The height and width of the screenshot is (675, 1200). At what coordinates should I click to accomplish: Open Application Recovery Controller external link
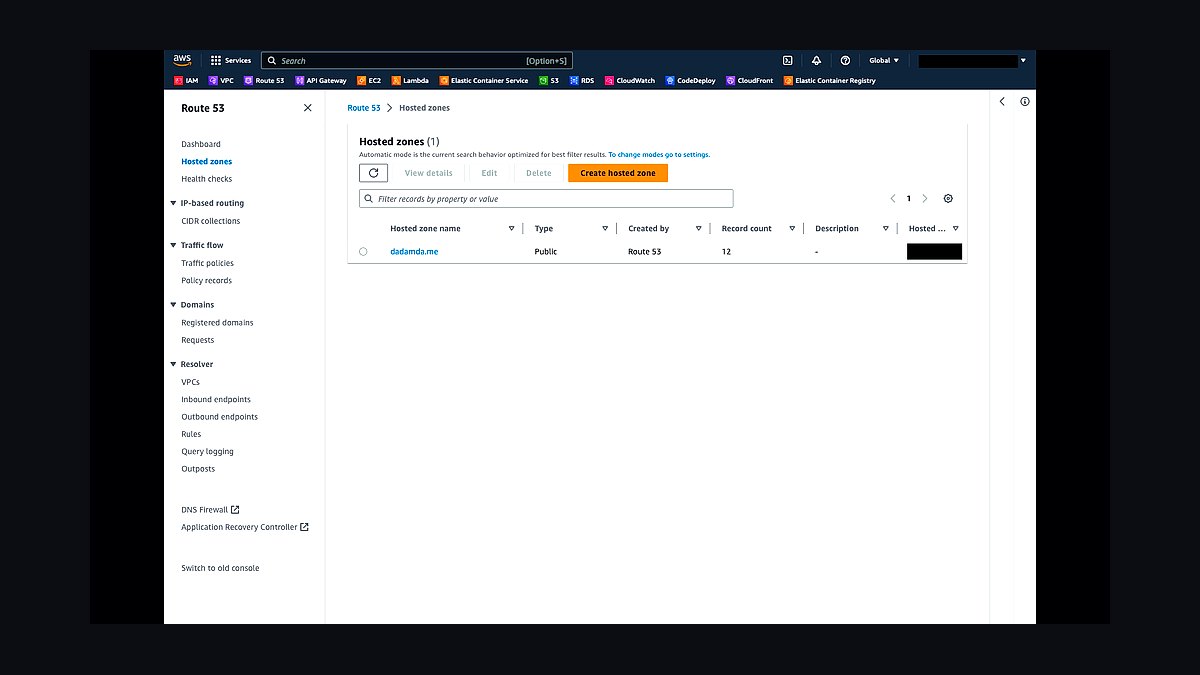click(245, 527)
